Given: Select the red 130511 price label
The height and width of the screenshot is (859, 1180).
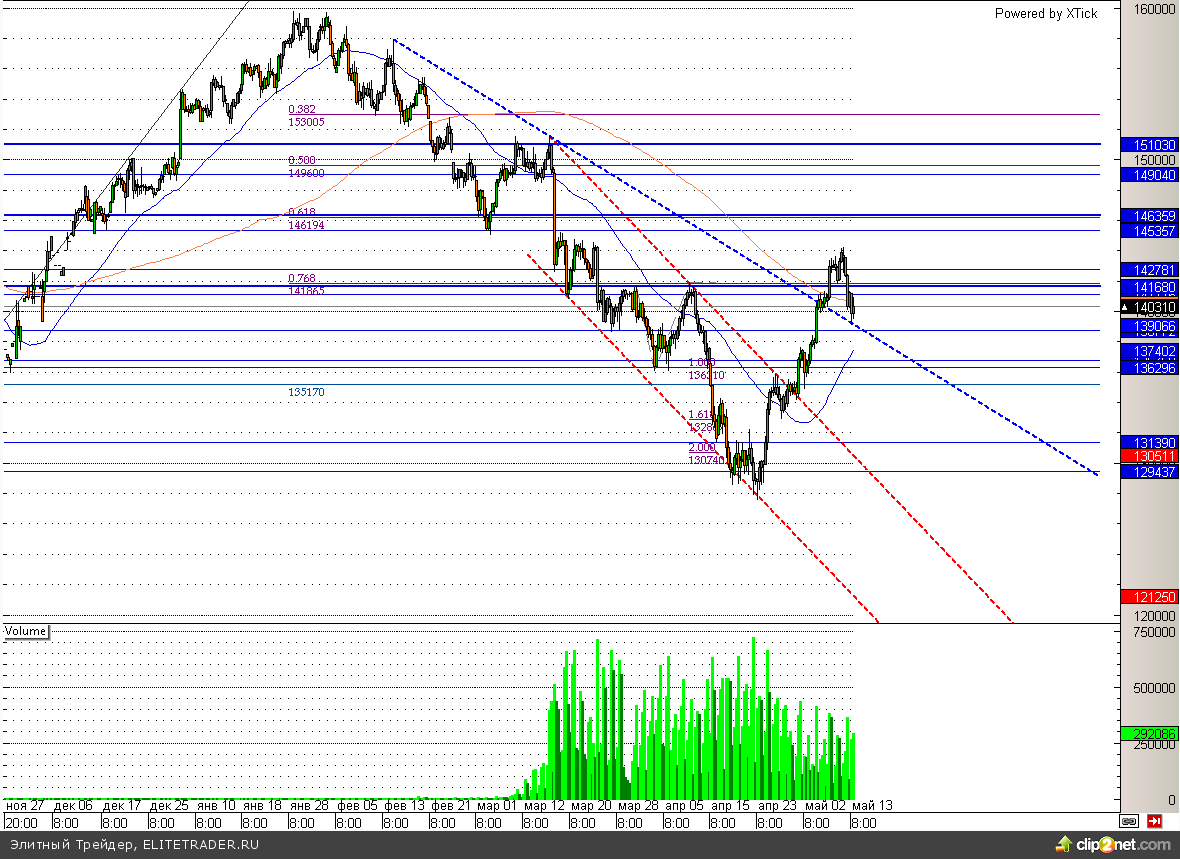Looking at the screenshot, I should (x=1149, y=456).
